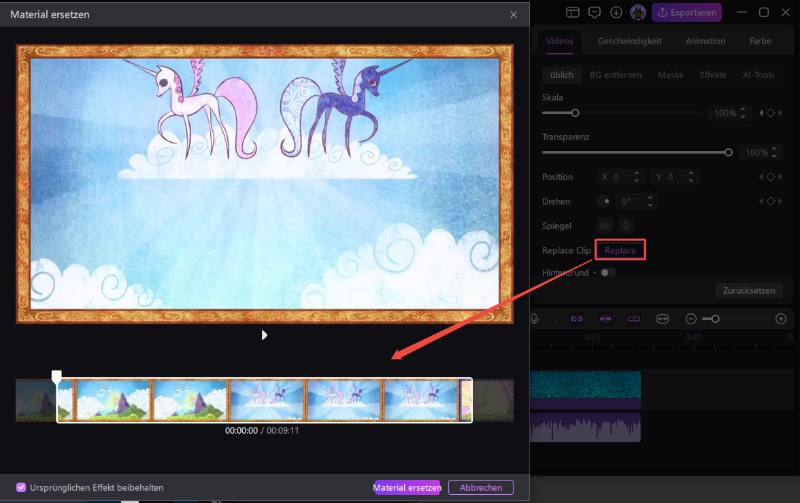The width and height of the screenshot is (800, 503).
Task: Switch to the Geschwindigkeit tab
Action: coord(629,41)
